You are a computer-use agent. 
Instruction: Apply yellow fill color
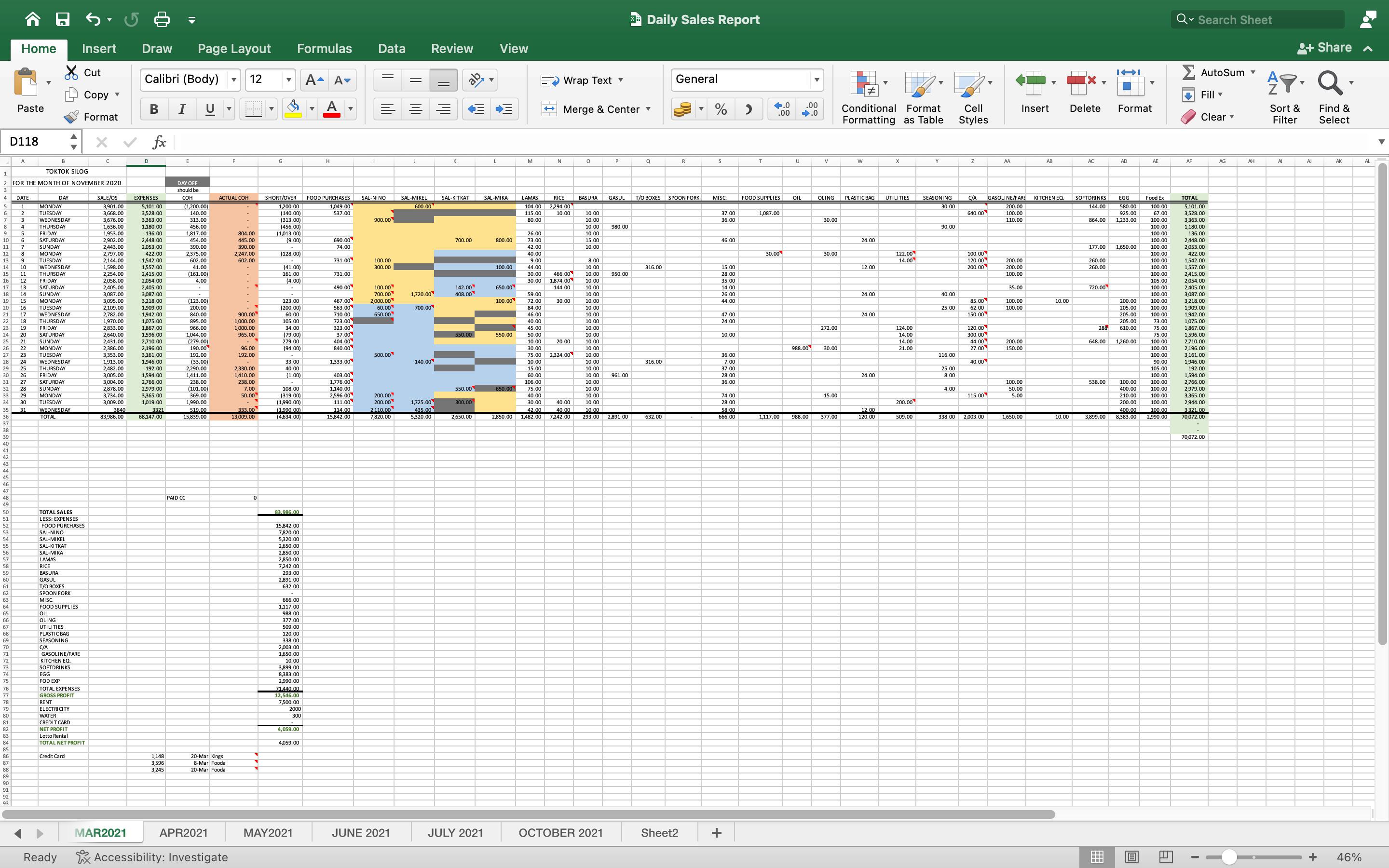[293, 109]
